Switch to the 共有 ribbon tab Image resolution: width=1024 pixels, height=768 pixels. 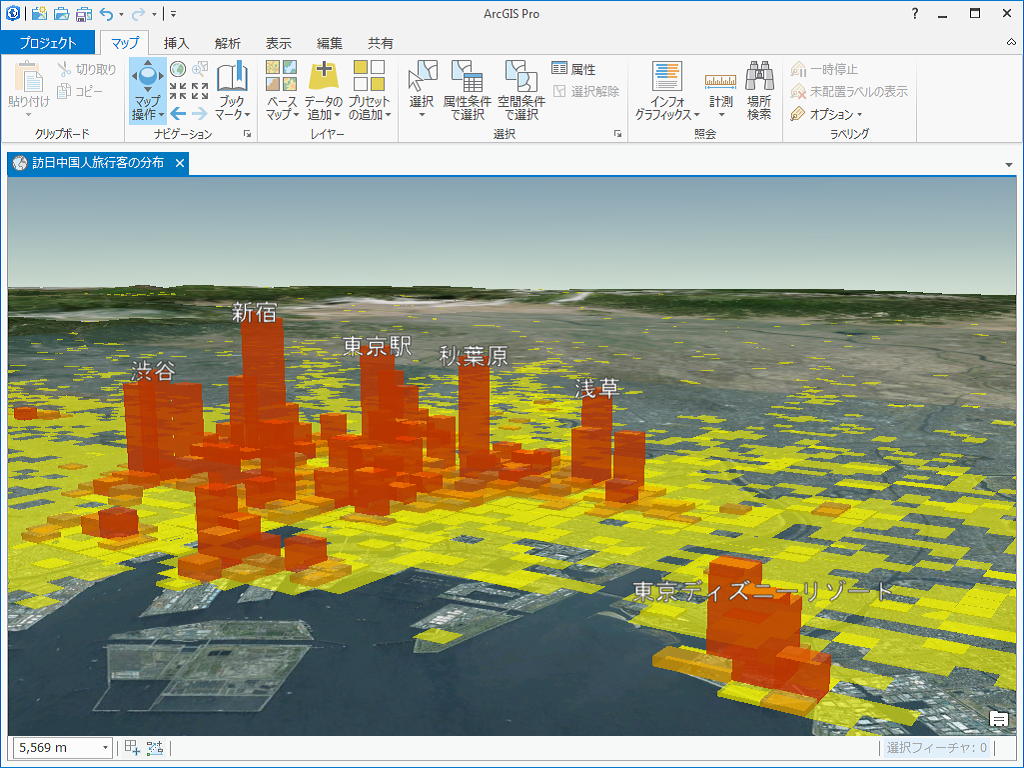coord(380,43)
